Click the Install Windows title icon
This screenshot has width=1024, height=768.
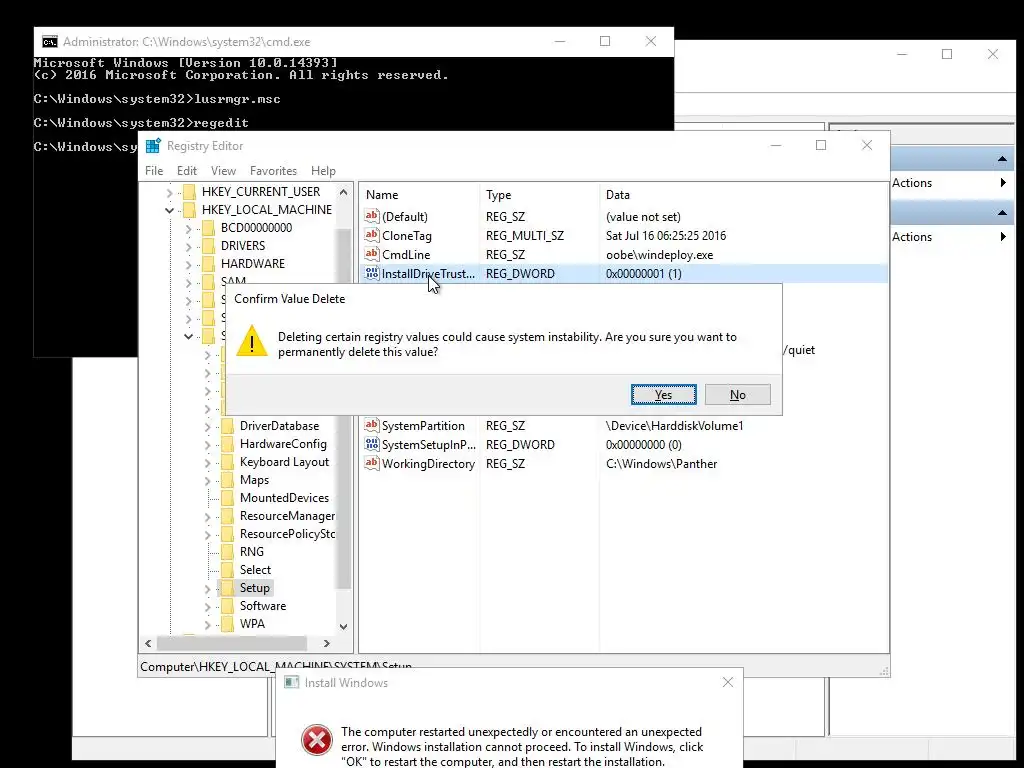click(x=291, y=682)
